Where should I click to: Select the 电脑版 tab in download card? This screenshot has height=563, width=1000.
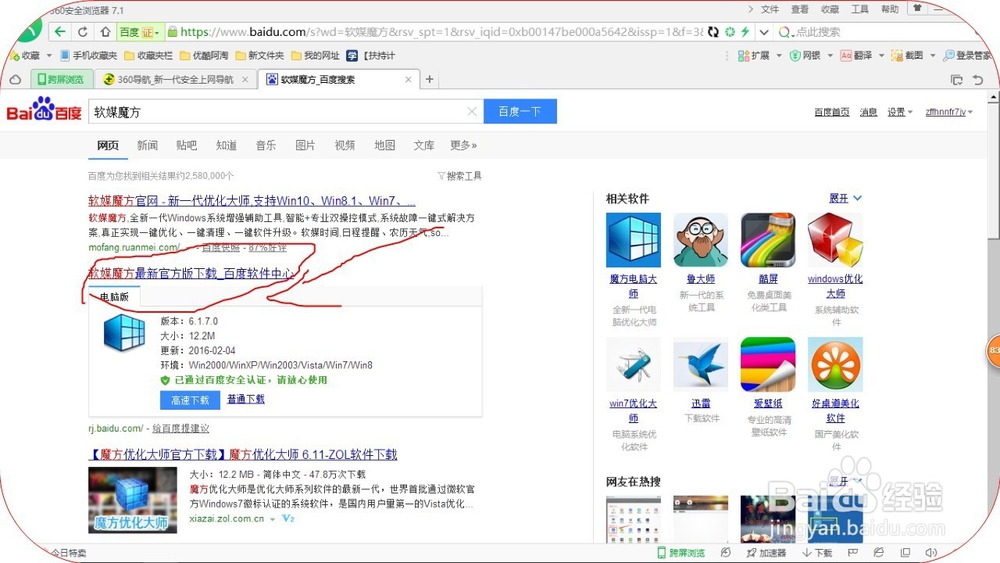coord(114,296)
